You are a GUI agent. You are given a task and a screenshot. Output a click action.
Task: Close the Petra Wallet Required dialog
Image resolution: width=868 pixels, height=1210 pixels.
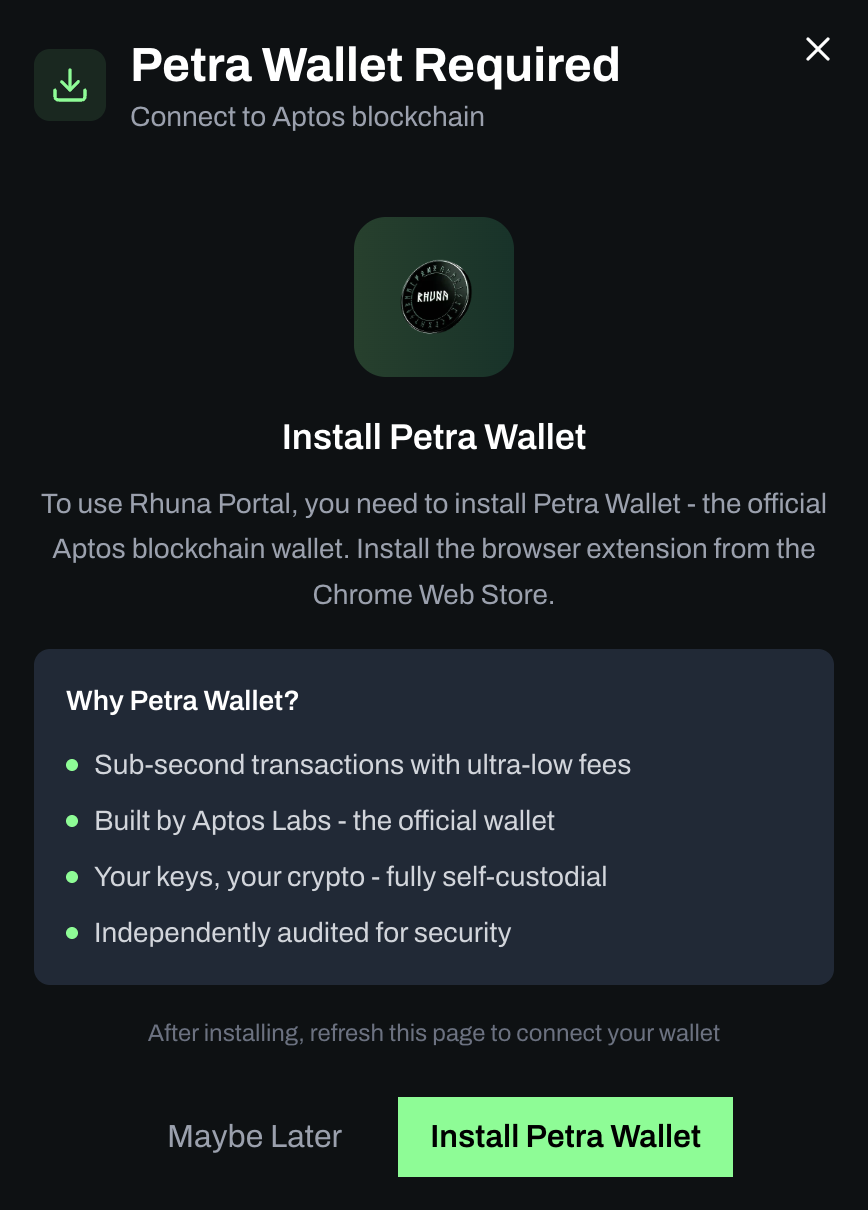818,49
